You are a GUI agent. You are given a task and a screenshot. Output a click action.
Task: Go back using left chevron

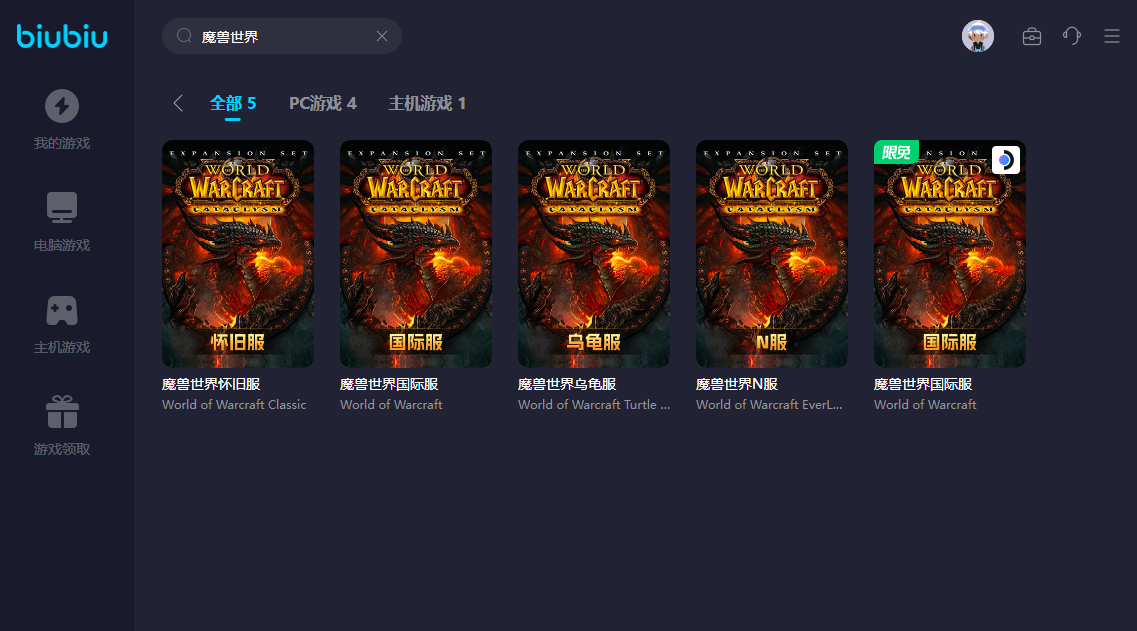pyautogui.click(x=178, y=103)
